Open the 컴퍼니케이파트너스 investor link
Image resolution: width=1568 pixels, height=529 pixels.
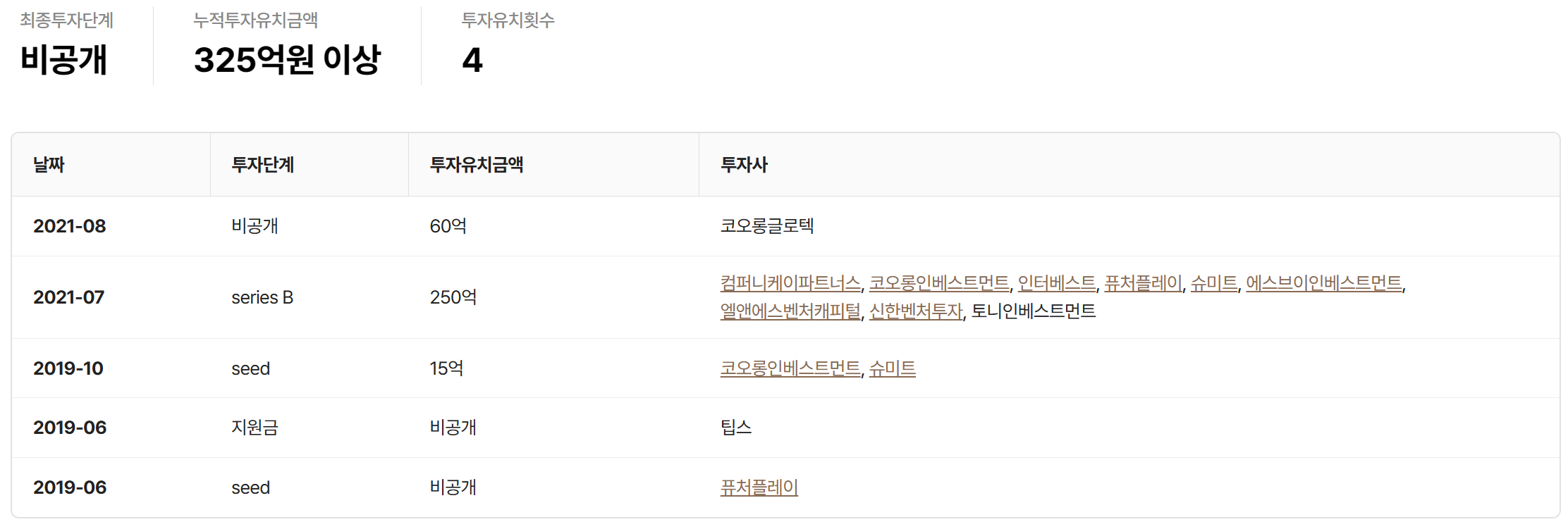pos(790,283)
